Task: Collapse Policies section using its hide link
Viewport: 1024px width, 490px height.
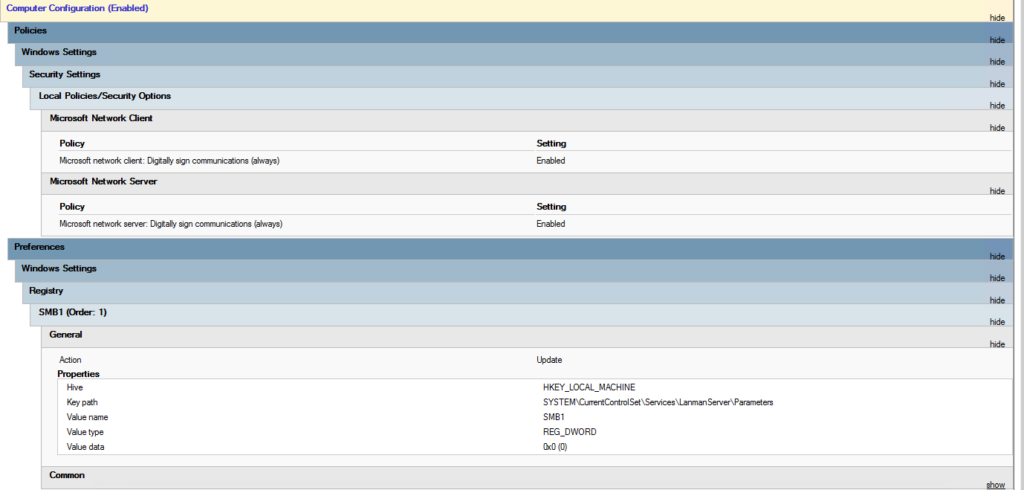Action: pyautogui.click(x=996, y=40)
